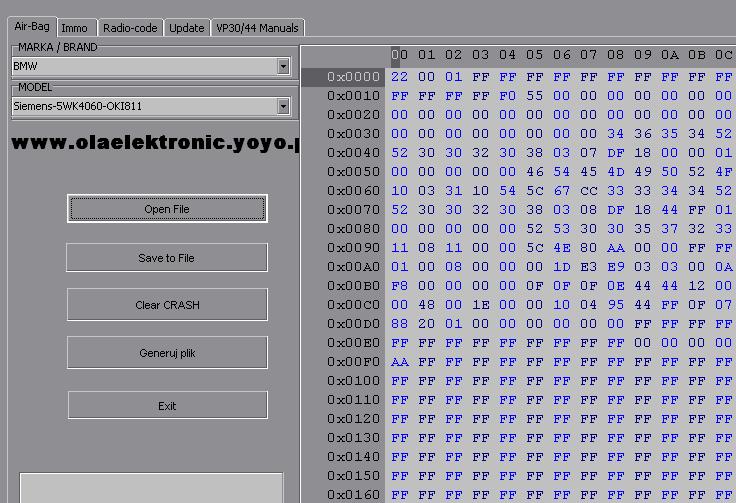
Task: Select the 0x0150 row address
Action: point(353,476)
